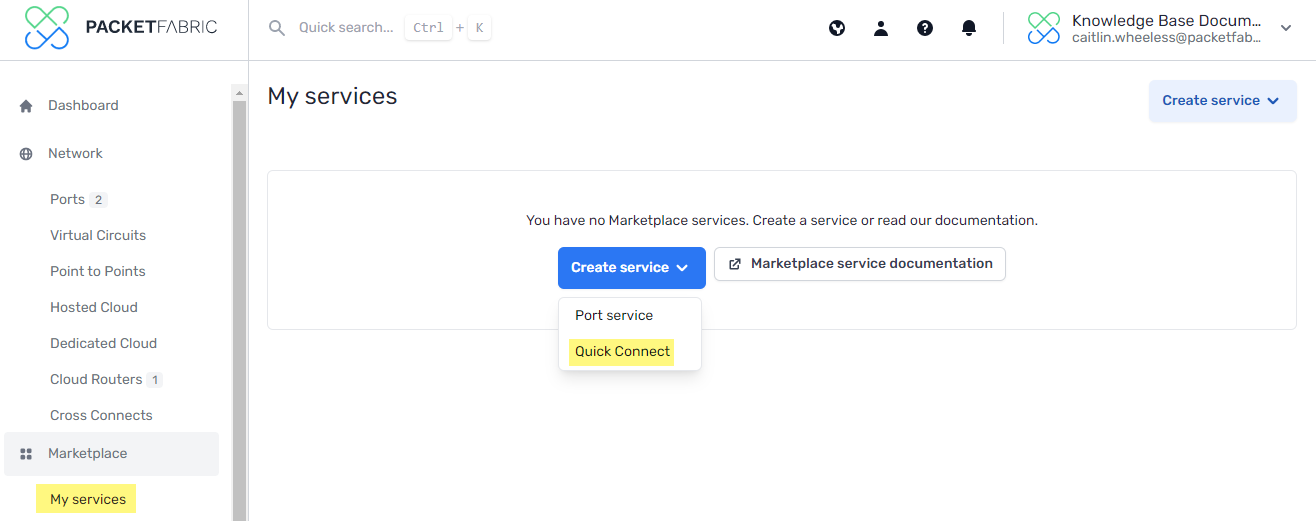
Task: Click the K shortcut key hint
Action: 479,28
